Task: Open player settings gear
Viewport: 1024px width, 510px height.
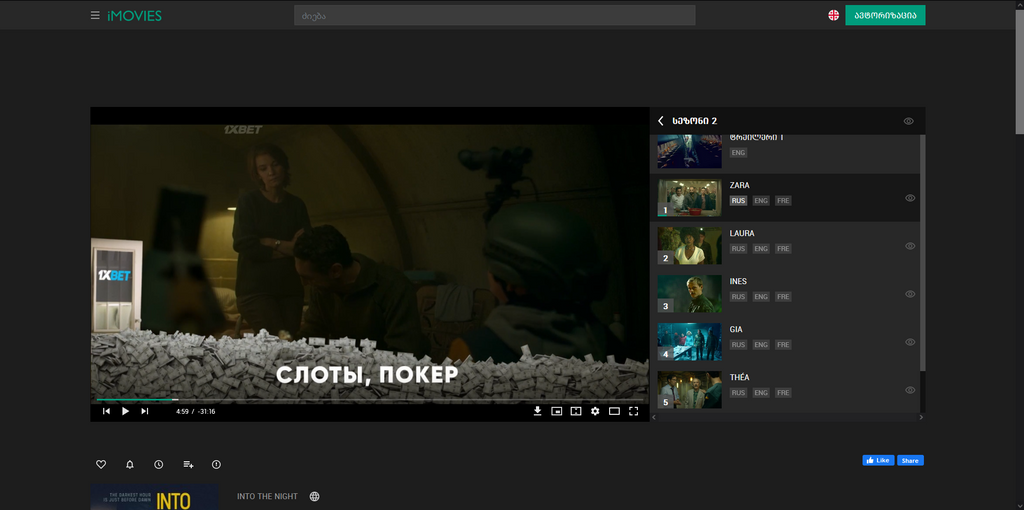Action: tap(595, 411)
